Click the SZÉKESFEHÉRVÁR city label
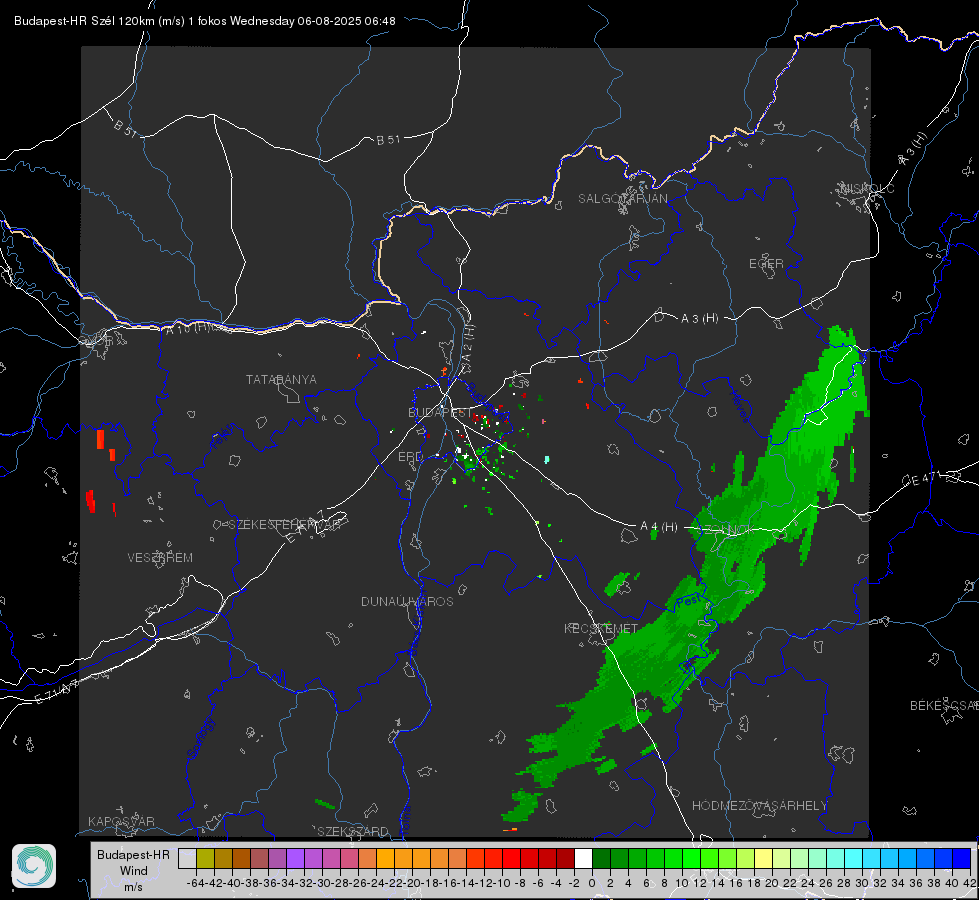979x900 pixels. pyautogui.click(x=284, y=525)
